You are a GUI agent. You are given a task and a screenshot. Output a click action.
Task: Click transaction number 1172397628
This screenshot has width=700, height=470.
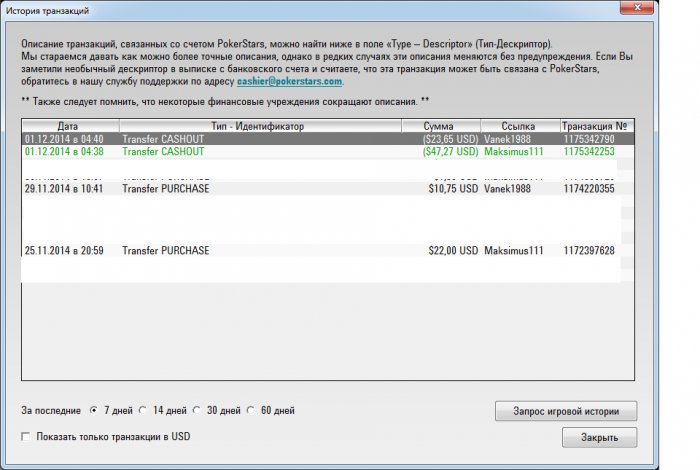pos(589,250)
